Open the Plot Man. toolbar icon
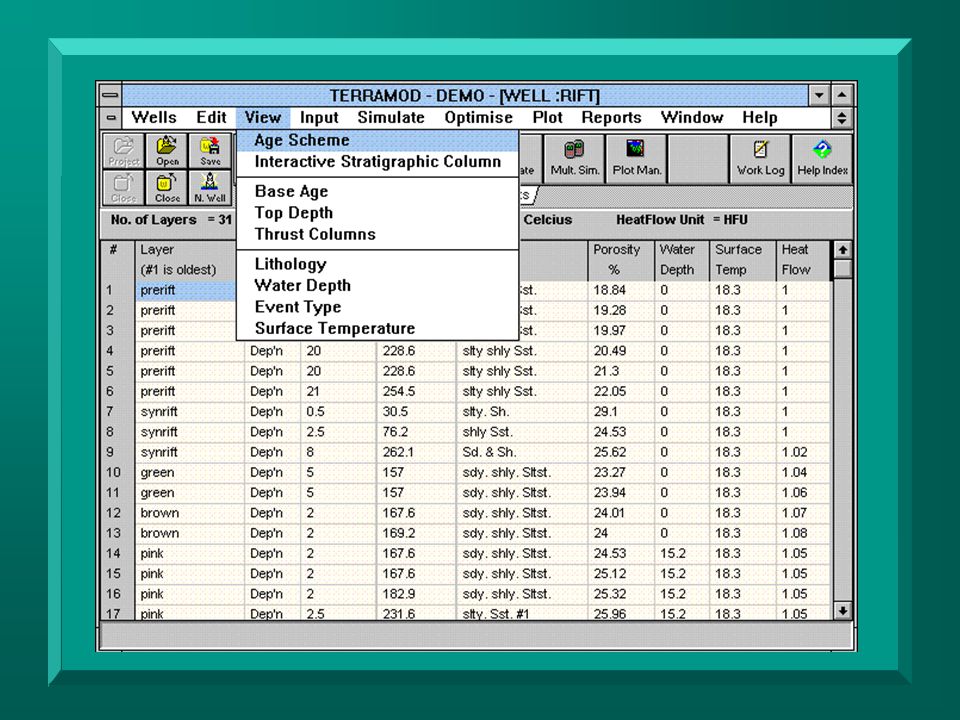The height and width of the screenshot is (720, 960). pyautogui.click(x=637, y=159)
